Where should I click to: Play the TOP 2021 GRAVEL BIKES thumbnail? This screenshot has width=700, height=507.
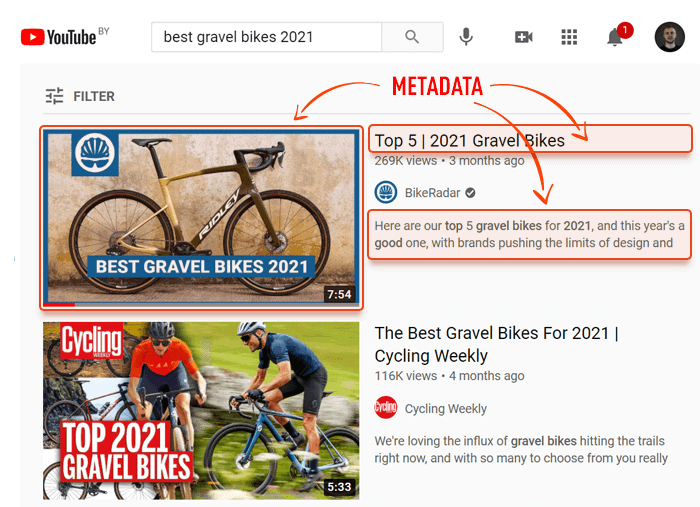201,411
